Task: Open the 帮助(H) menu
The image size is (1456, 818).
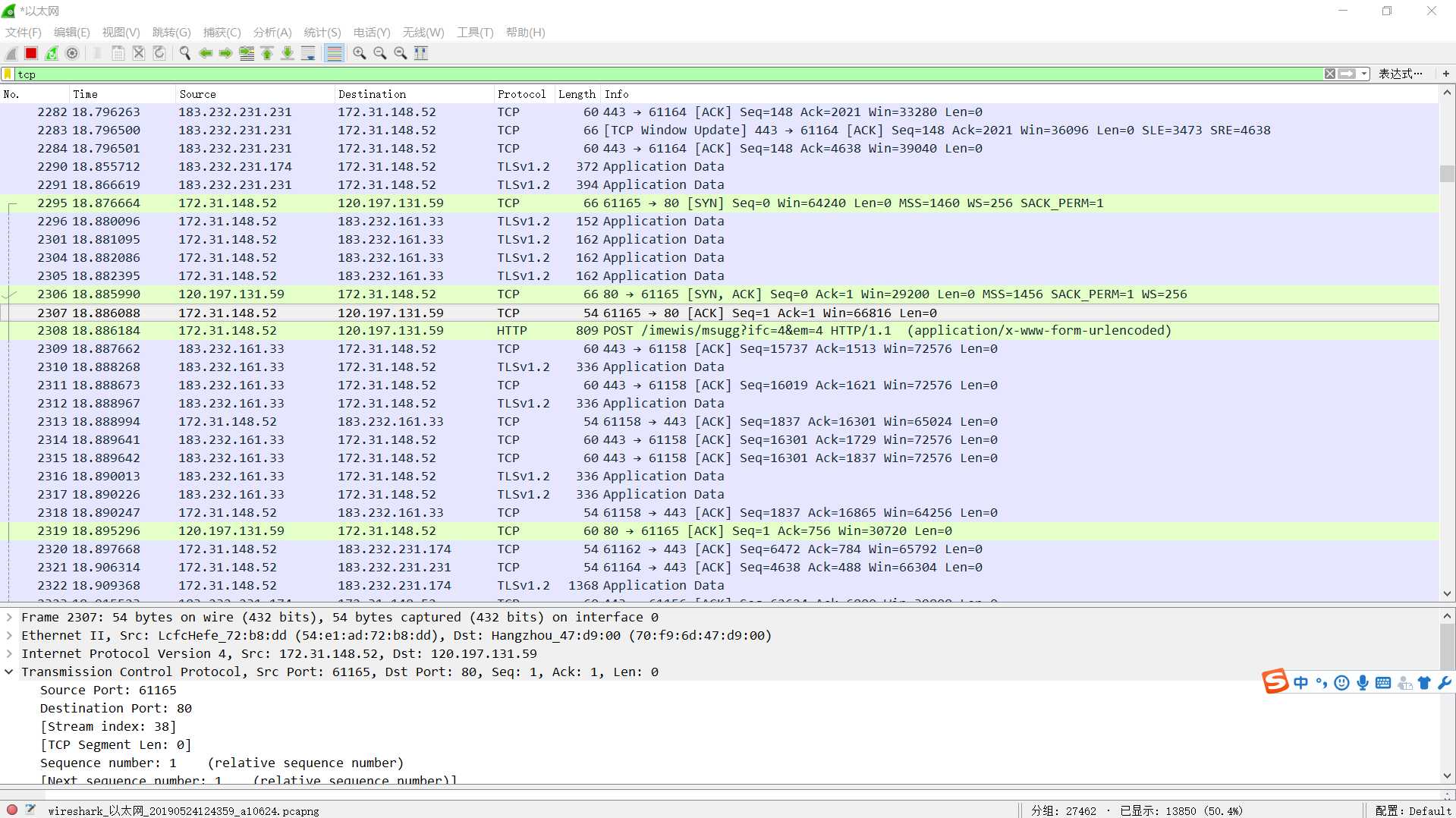Action: 525,32
